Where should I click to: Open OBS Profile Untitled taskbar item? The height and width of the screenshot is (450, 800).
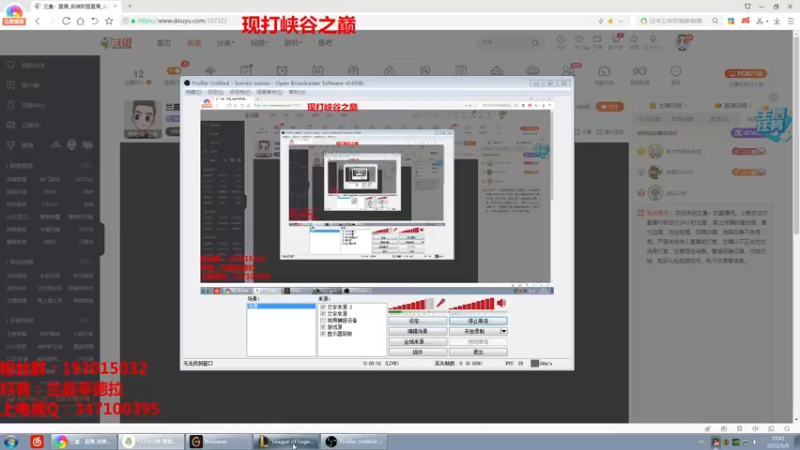[355, 442]
